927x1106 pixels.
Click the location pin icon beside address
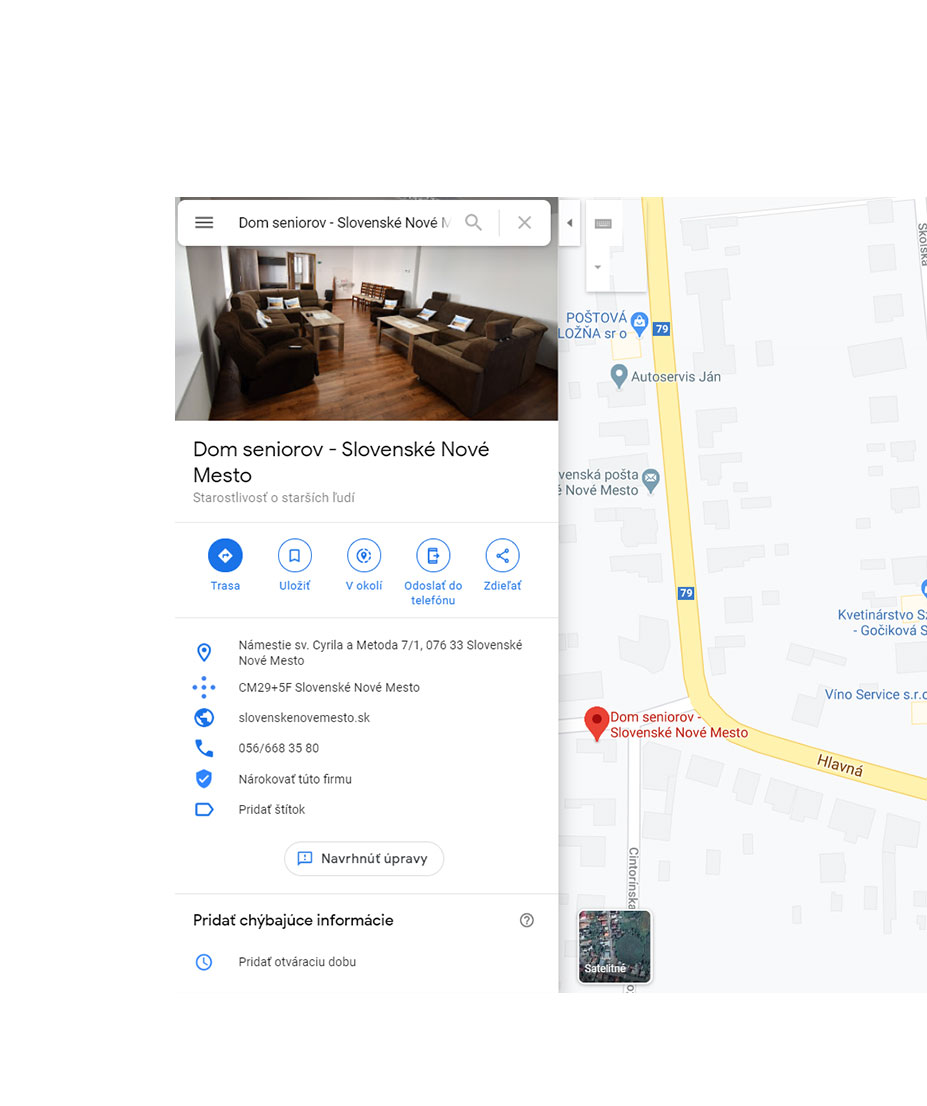click(204, 652)
